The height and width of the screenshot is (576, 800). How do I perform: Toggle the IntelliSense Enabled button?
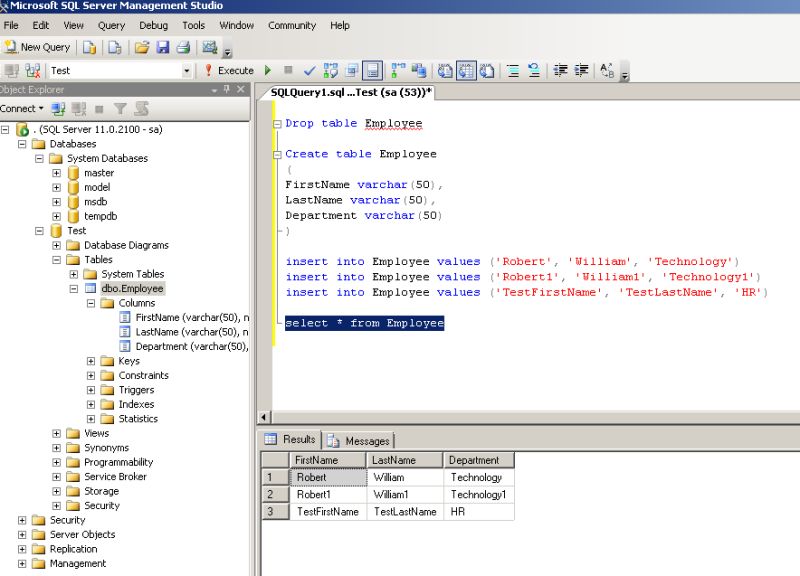372,70
